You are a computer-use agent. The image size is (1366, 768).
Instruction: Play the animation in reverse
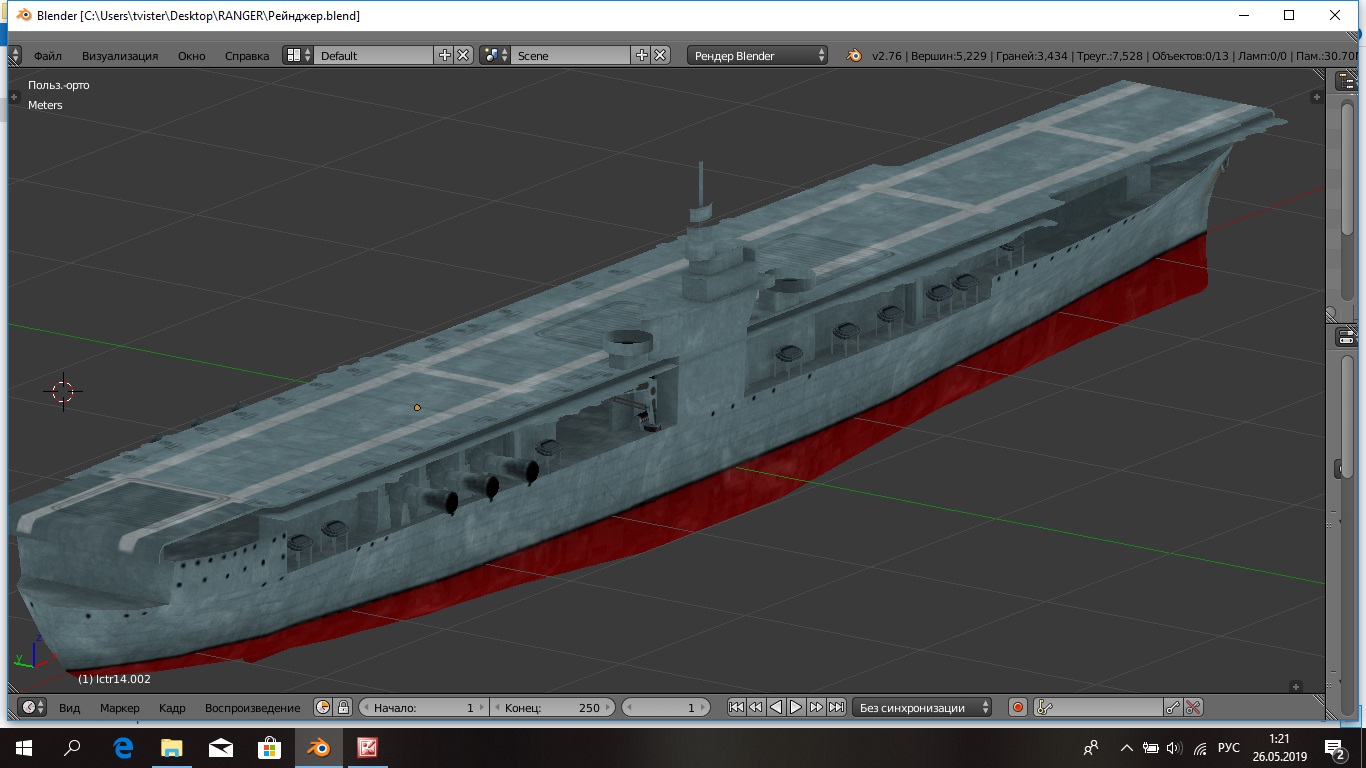coord(776,708)
